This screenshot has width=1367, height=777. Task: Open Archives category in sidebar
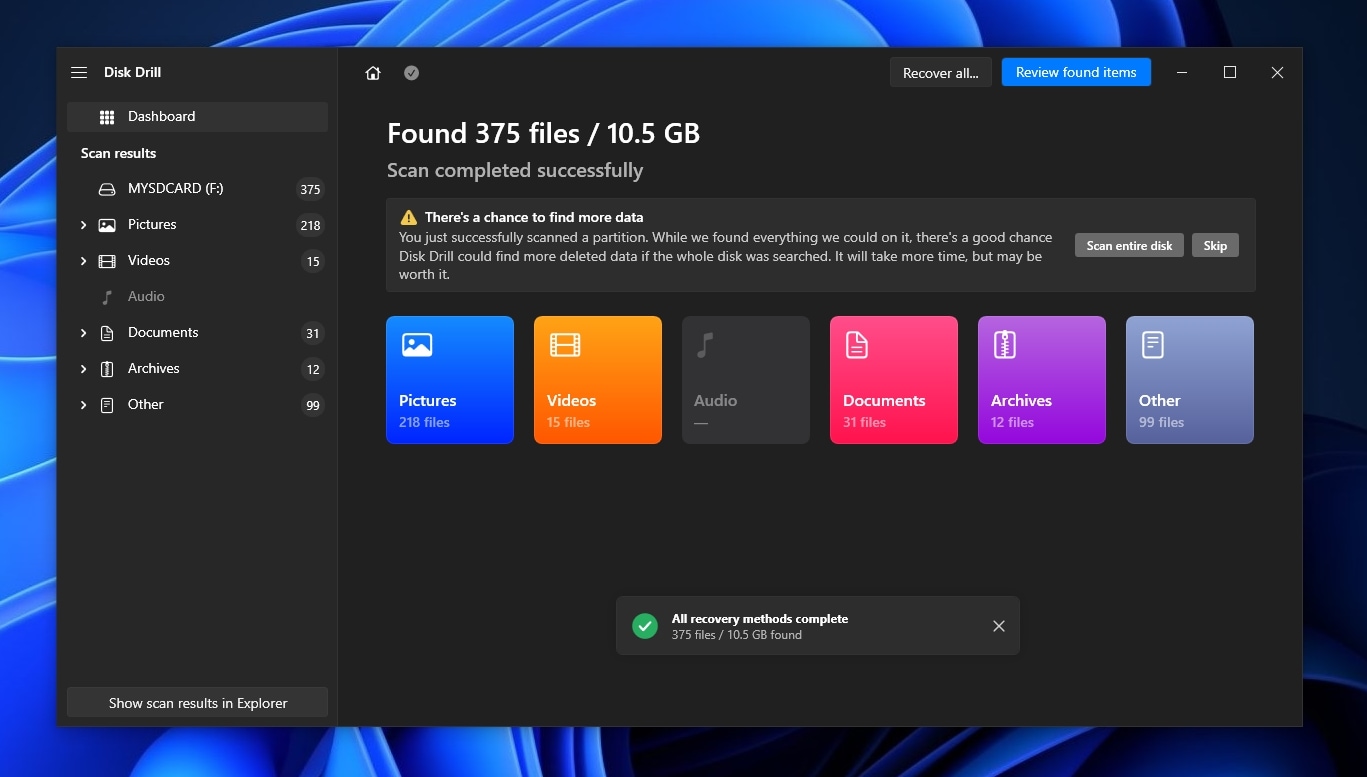pyautogui.click(x=197, y=369)
